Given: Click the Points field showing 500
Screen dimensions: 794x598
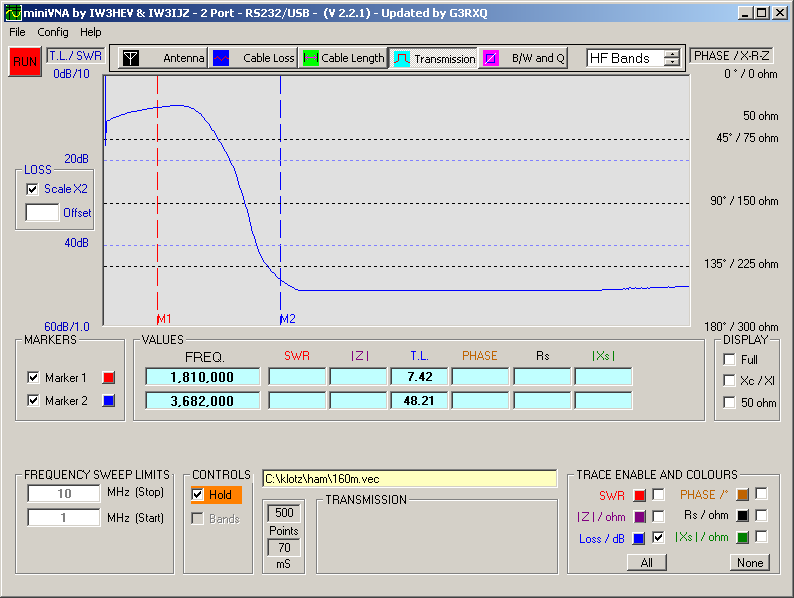Looking at the screenshot, I should pos(284,513).
